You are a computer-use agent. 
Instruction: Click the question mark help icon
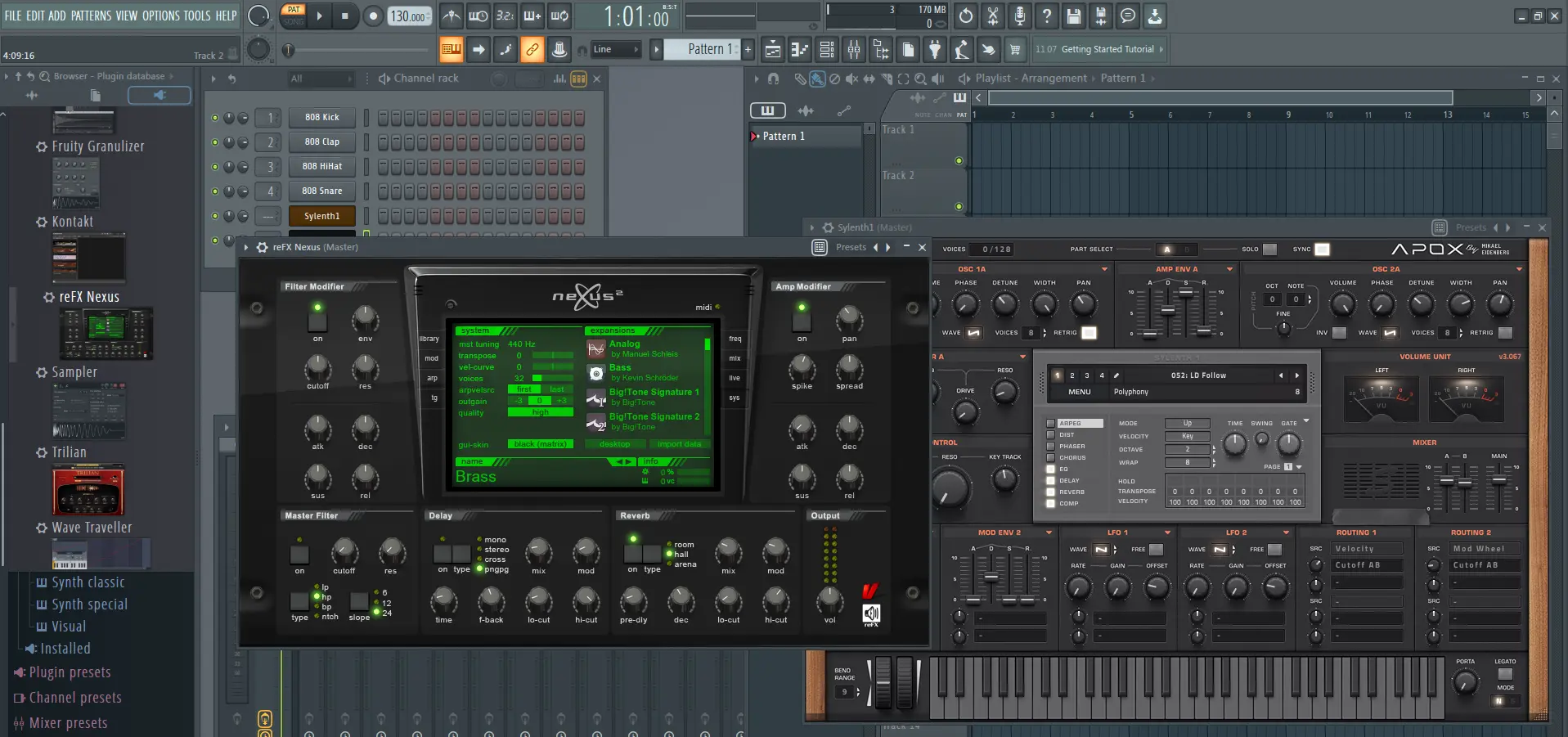click(x=1047, y=16)
